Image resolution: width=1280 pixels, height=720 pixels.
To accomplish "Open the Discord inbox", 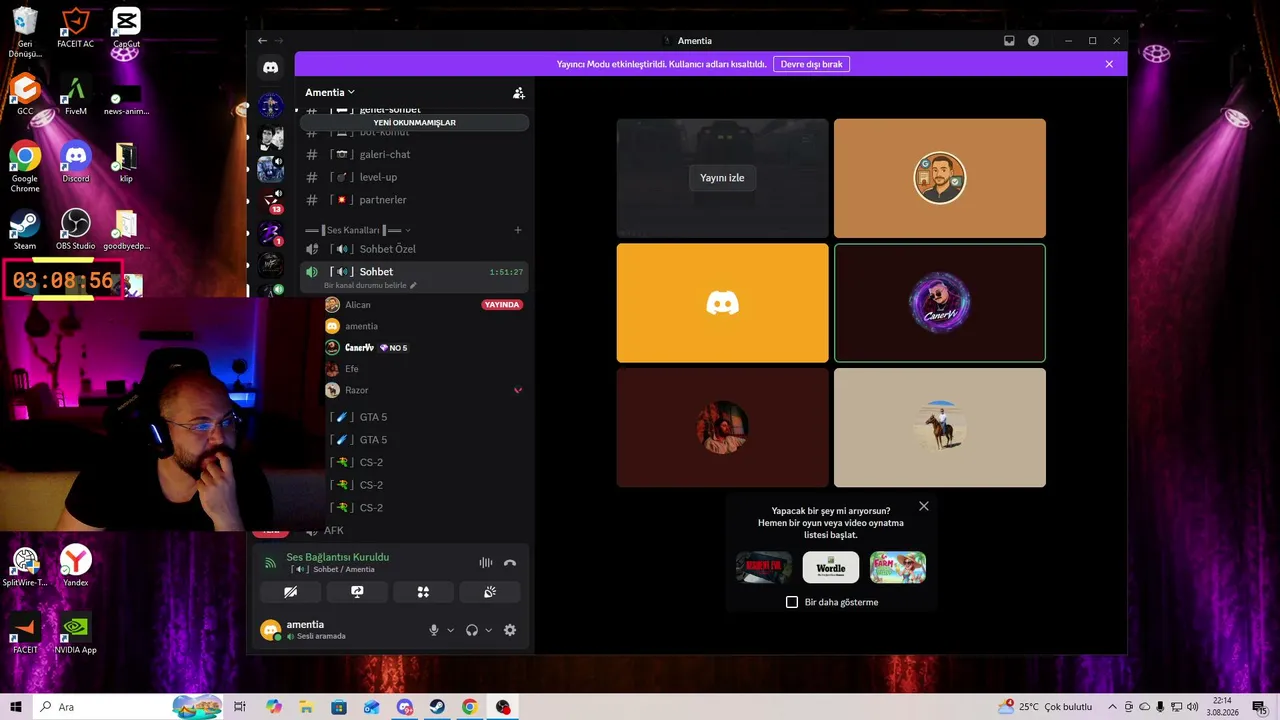I will pyautogui.click(x=1009, y=41).
